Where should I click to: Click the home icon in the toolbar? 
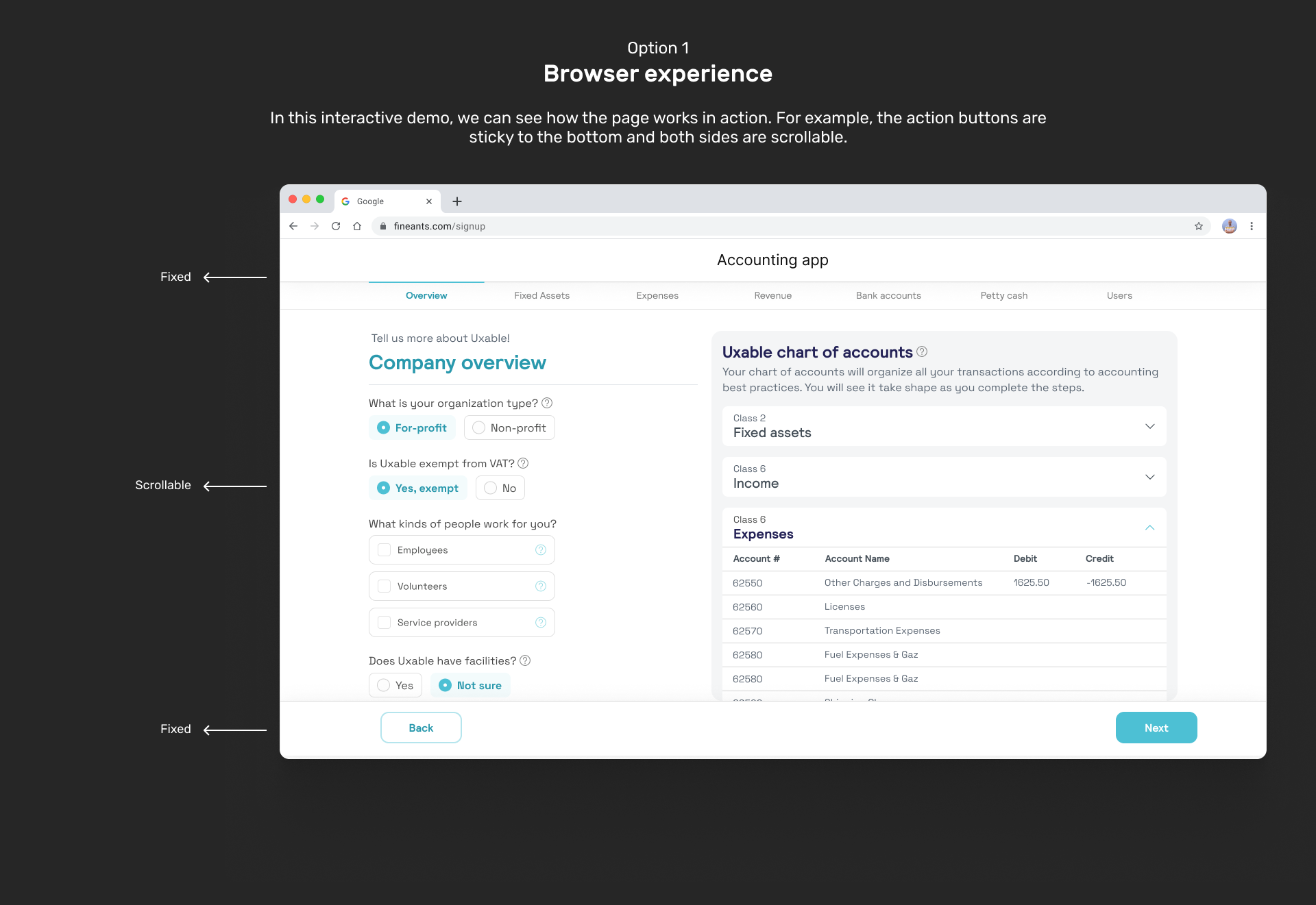pos(357,226)
